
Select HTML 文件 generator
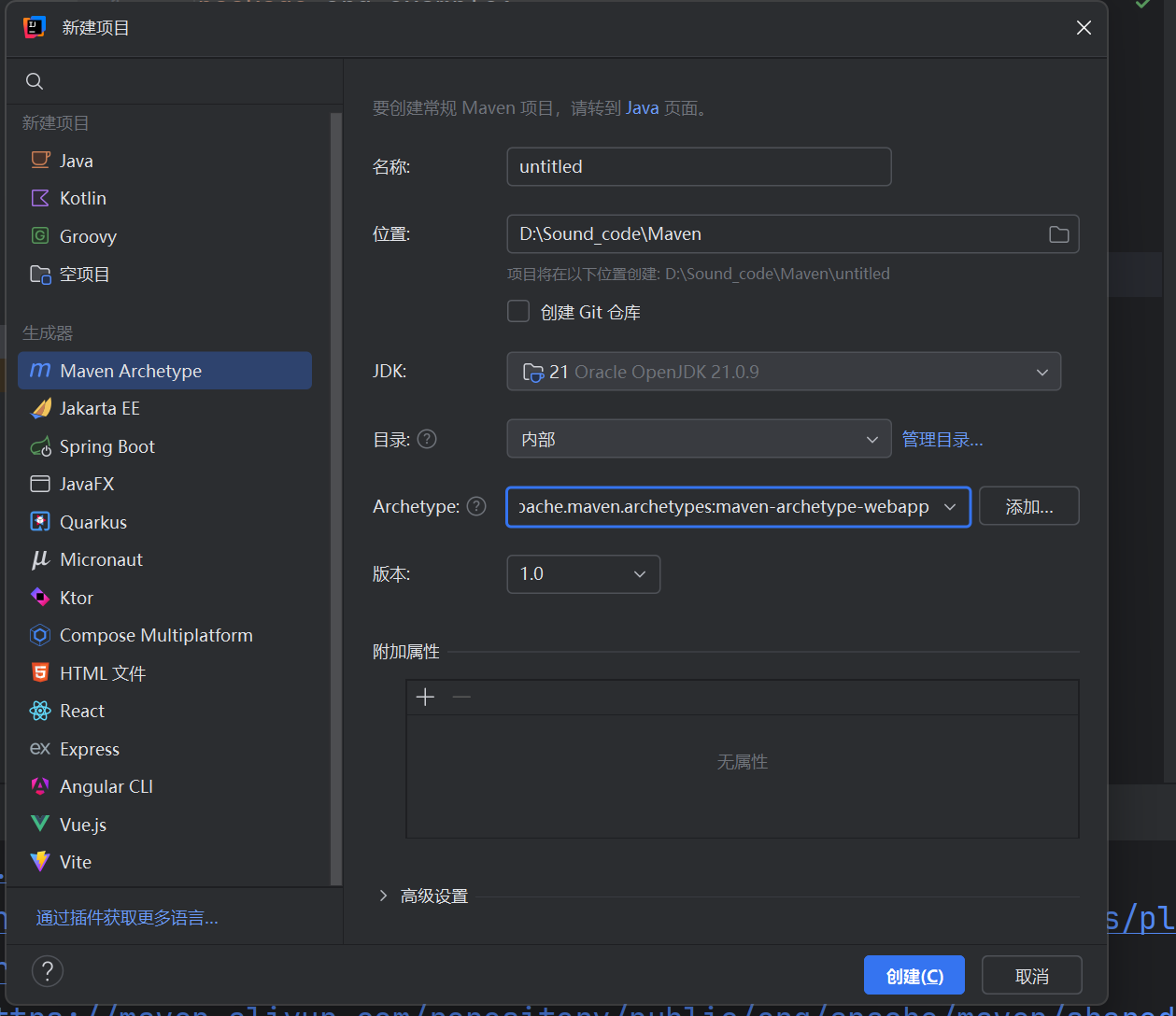(x=164, y=673)
